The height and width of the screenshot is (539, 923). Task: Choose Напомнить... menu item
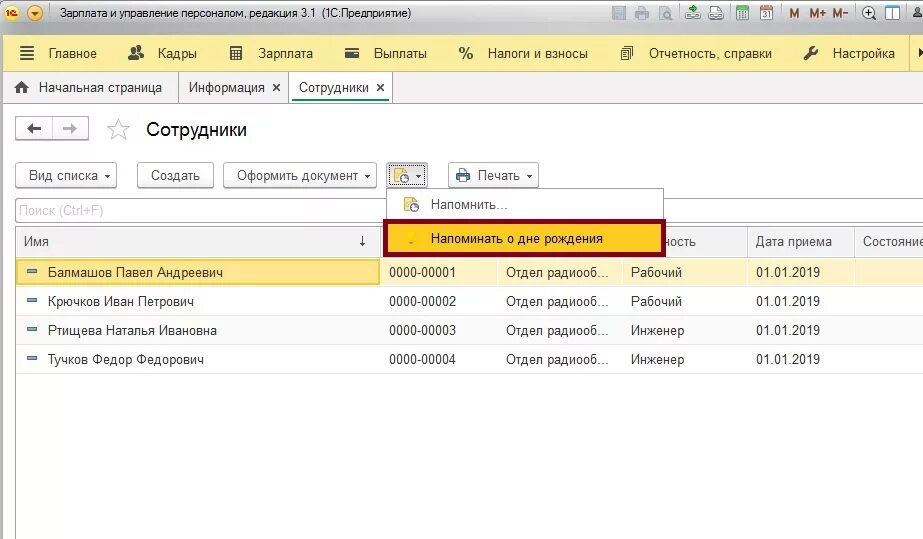(x=524, y=205)
